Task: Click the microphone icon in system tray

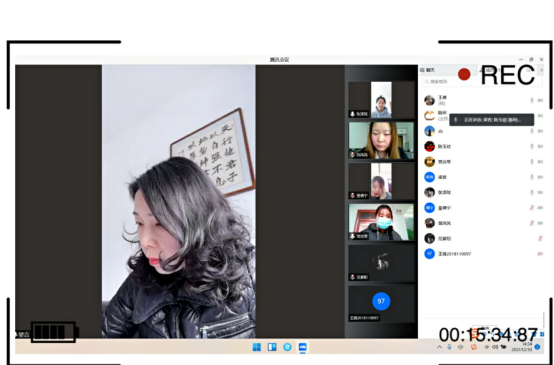Action: pos(449,347)
